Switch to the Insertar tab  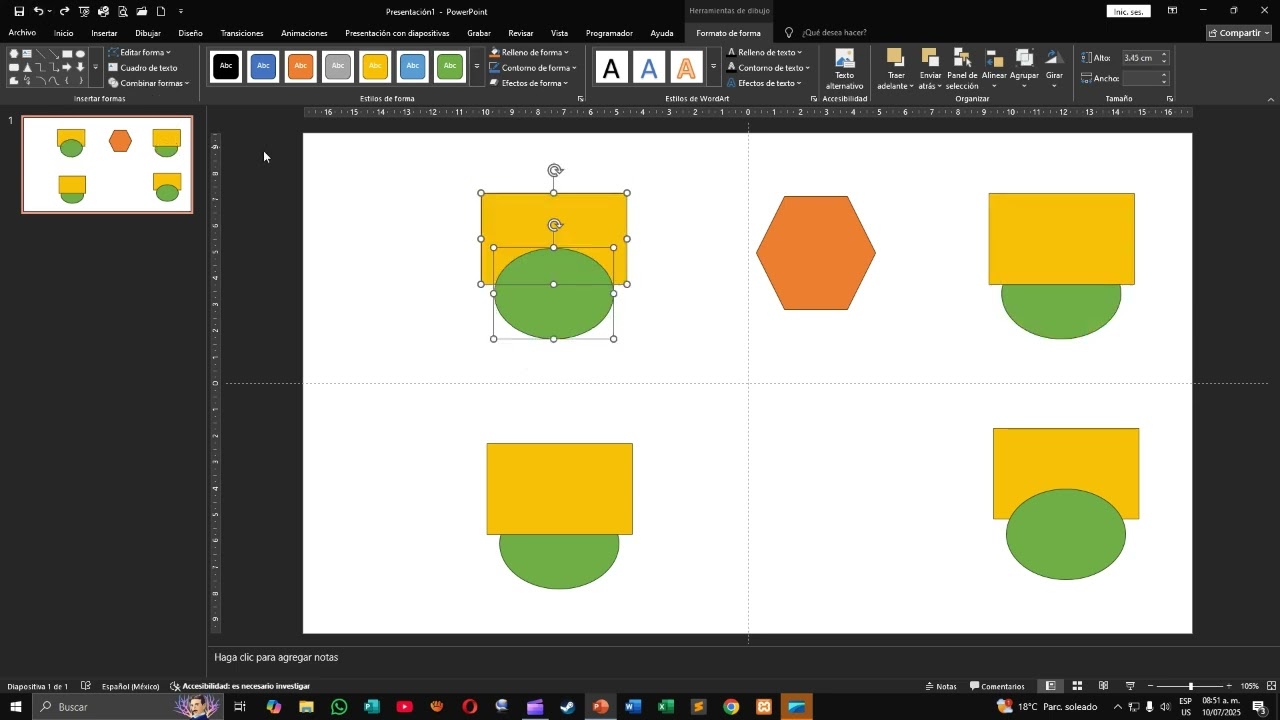pyautogui.click(x=104, y=33)
